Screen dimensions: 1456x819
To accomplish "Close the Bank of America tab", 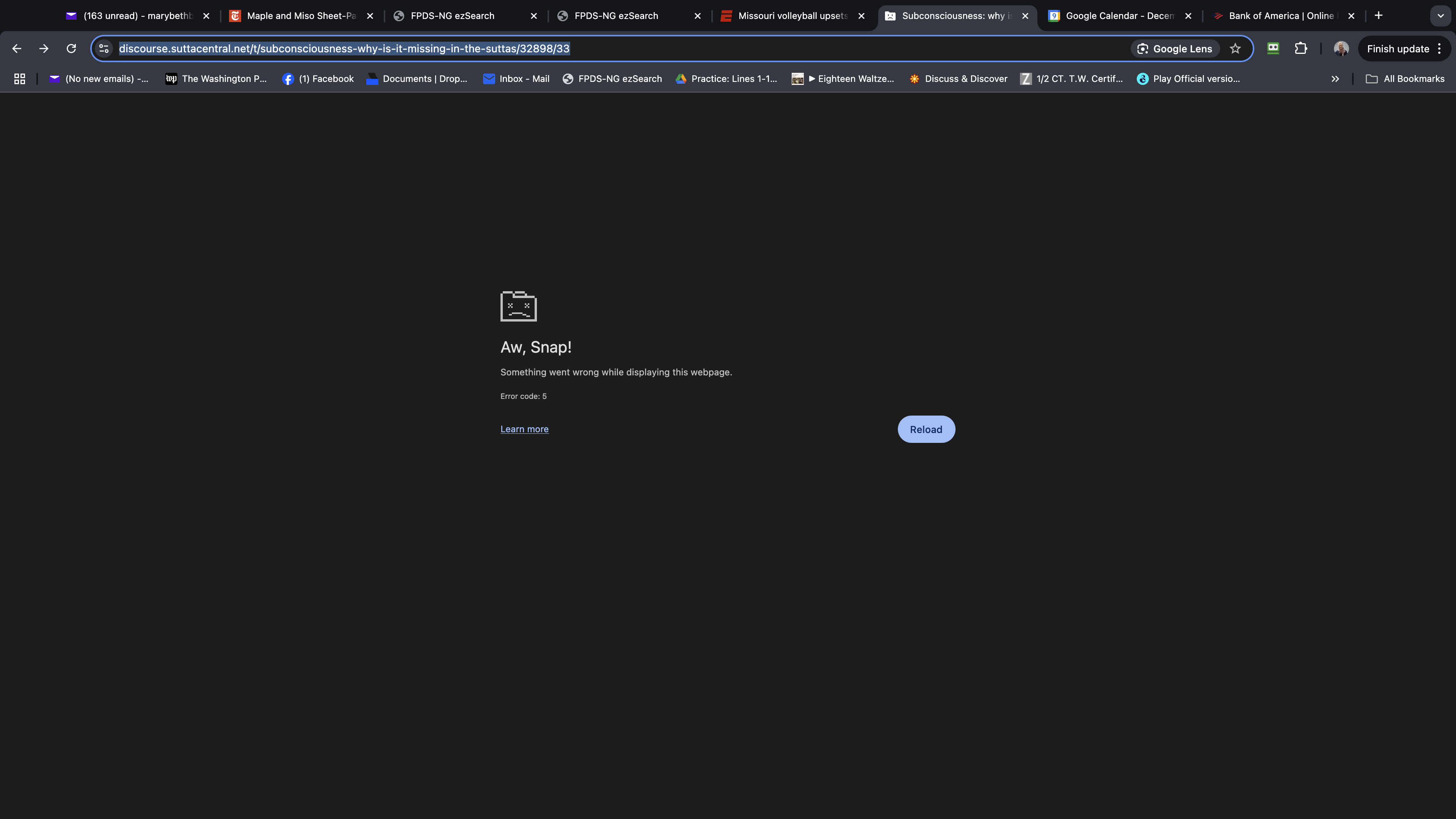I will click(x=1351, y=16).
